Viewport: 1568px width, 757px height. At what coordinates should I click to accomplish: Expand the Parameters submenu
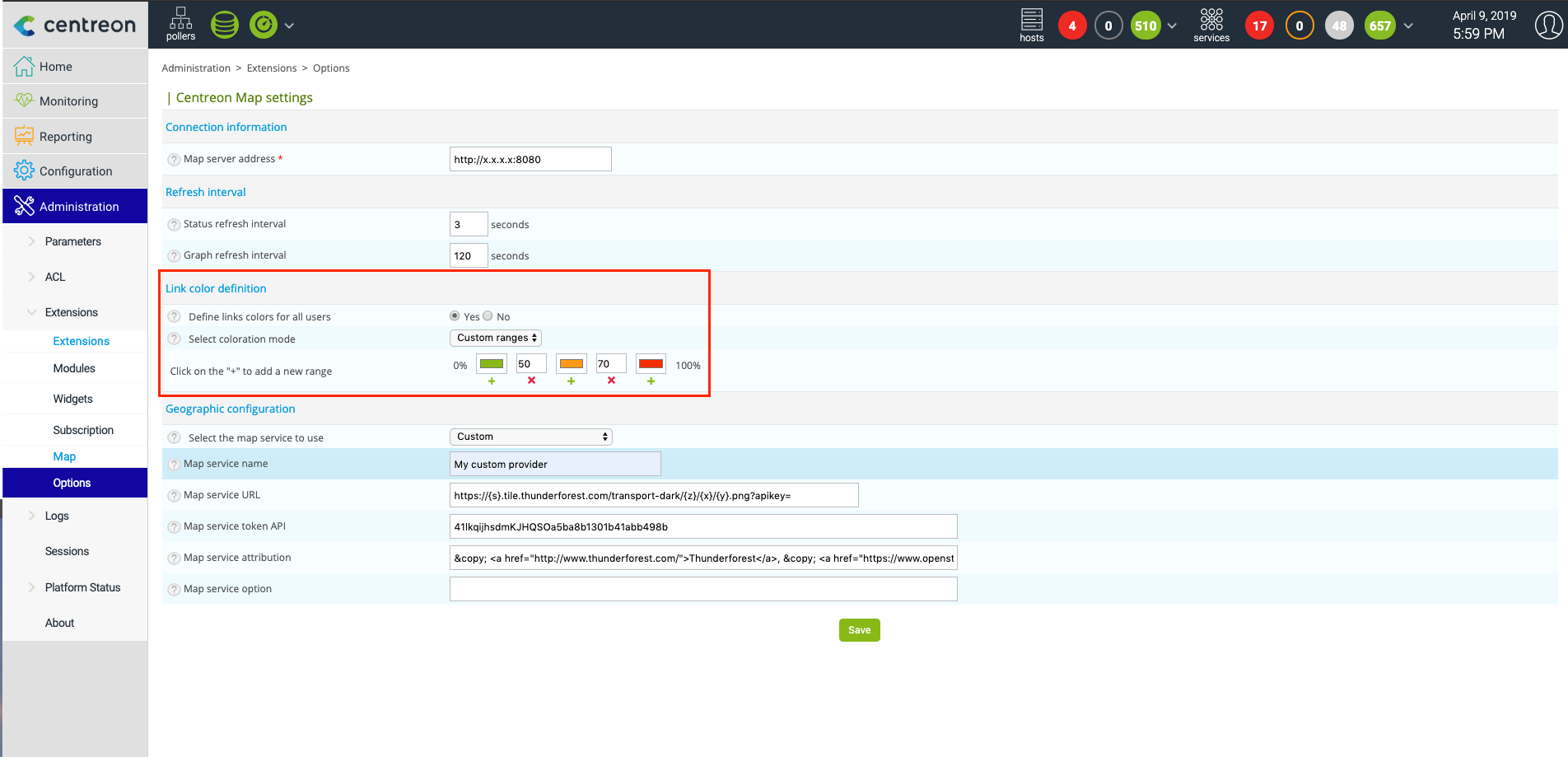point(72,241)
